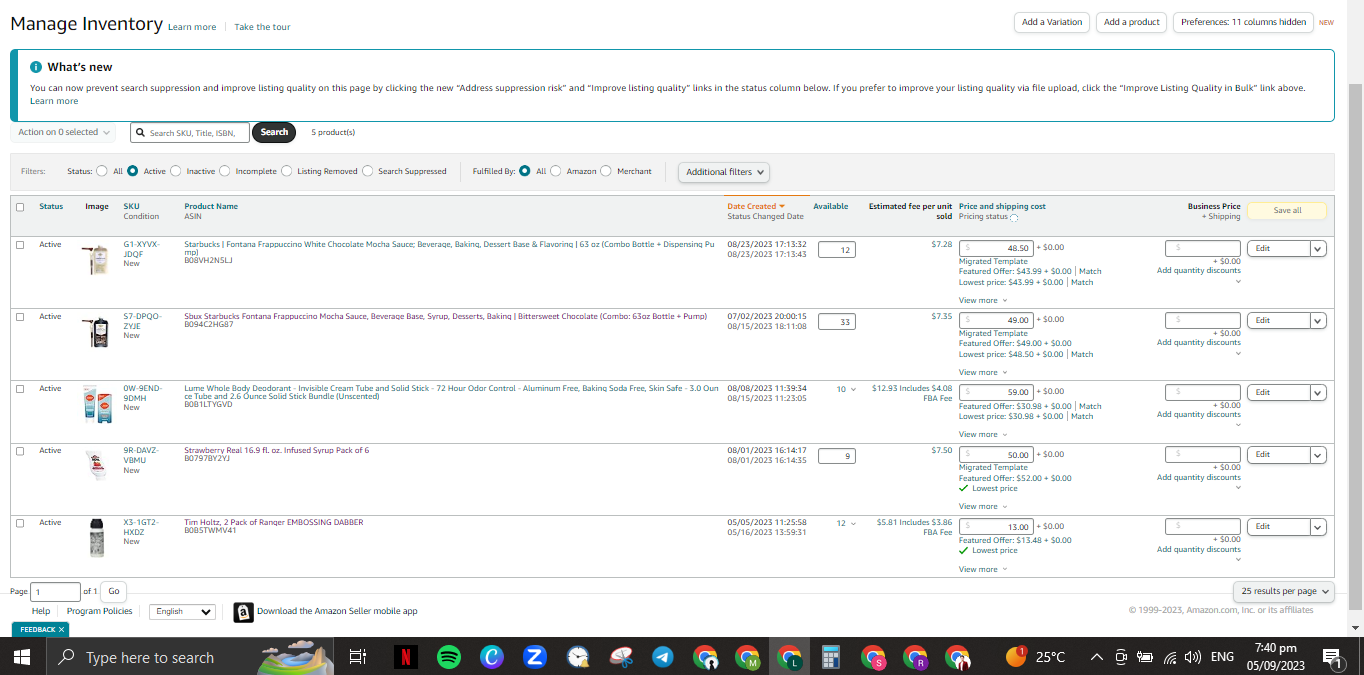Open Task View in the taskbar
The width and height of the screenshot is (1364, 675).
pos(357,657)
